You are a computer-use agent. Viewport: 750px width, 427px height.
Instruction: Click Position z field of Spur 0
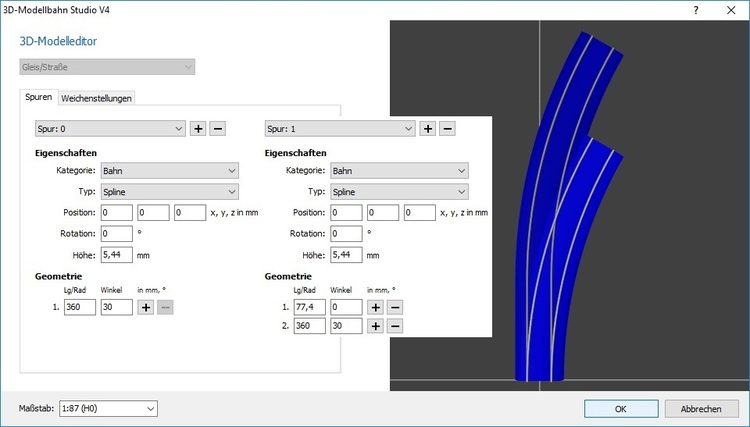tap(190, 213)
